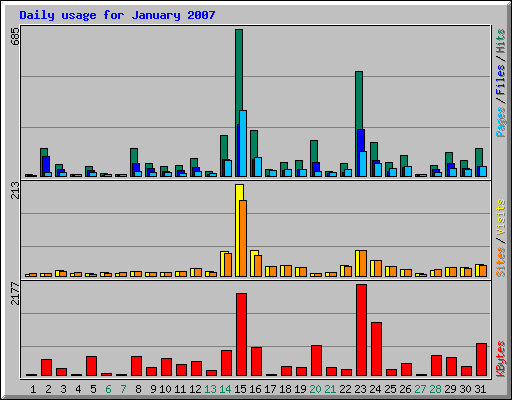Click the 213 axis maximum label
The image size is (512, 400).
pyautogui.click(x=15, y=190)
